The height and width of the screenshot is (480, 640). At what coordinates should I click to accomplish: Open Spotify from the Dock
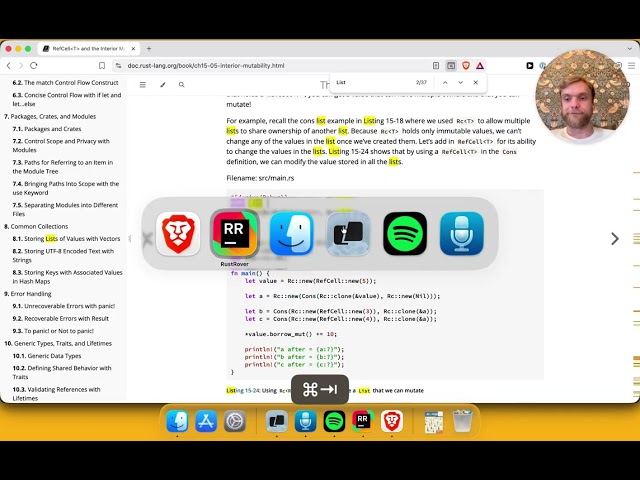click(334, 421)
